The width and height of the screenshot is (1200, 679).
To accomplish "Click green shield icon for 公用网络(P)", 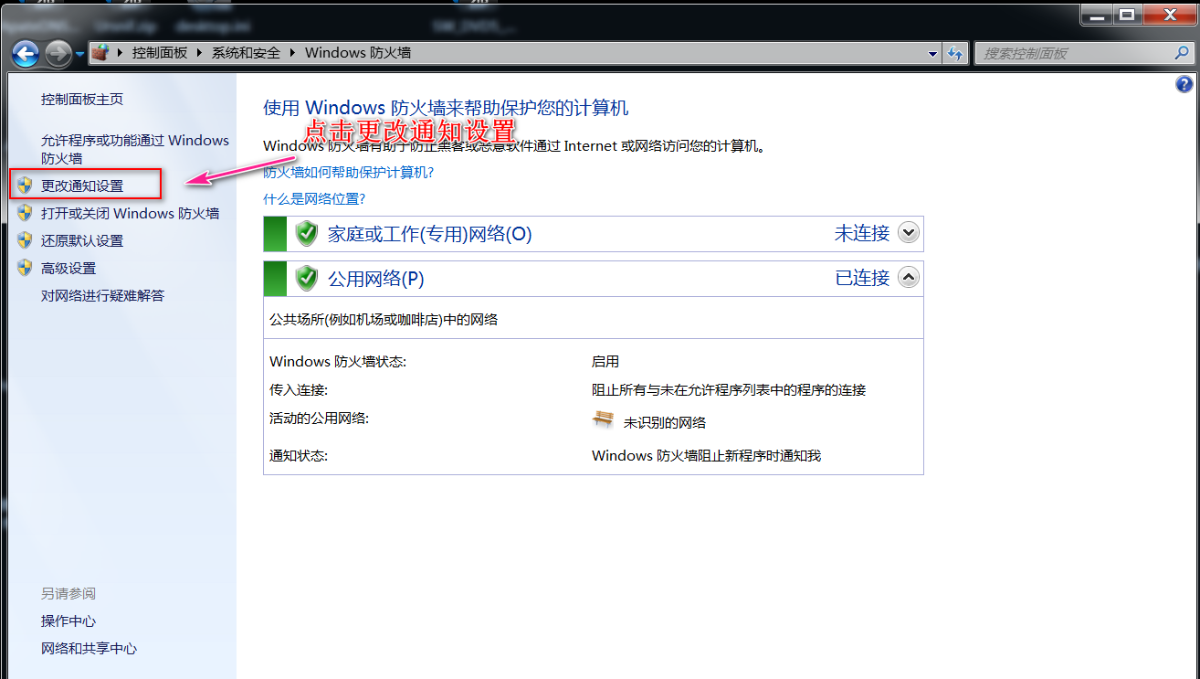I will click(306, 278).
